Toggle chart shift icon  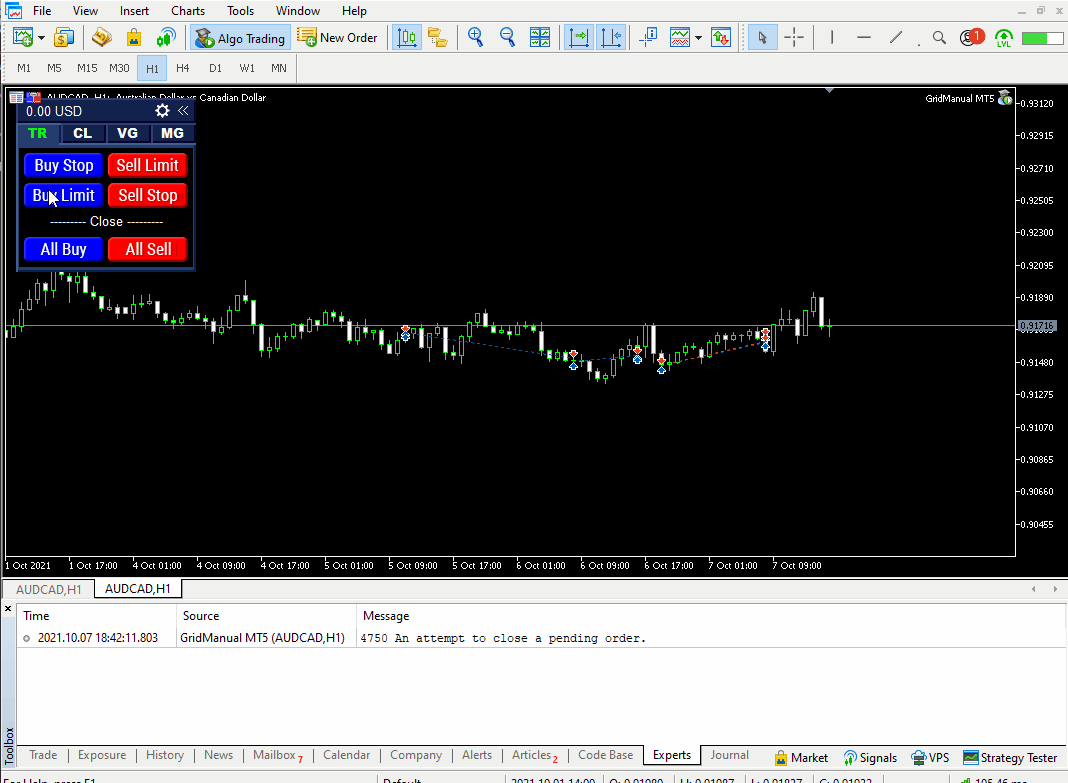pyautogui.click(x=611, y=37)
